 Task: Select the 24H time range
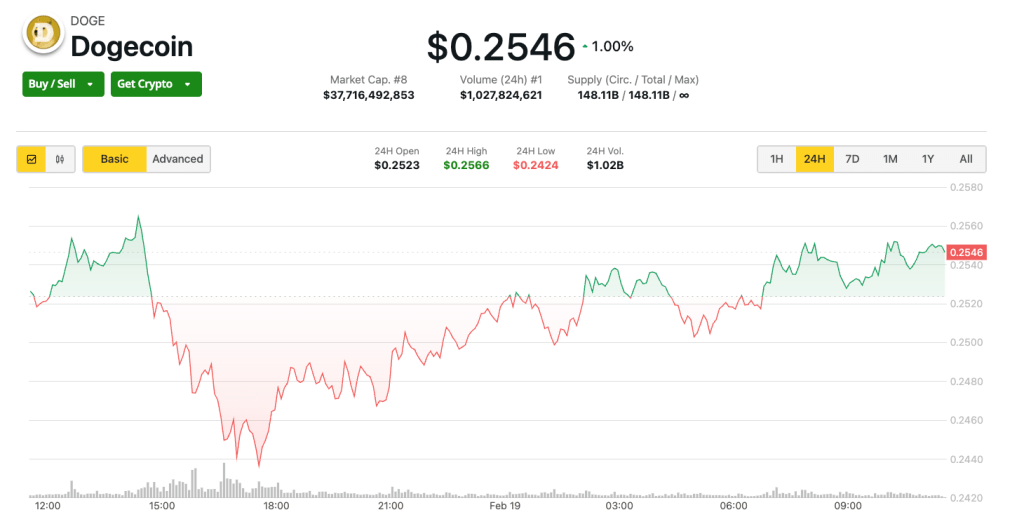point(814,159)
